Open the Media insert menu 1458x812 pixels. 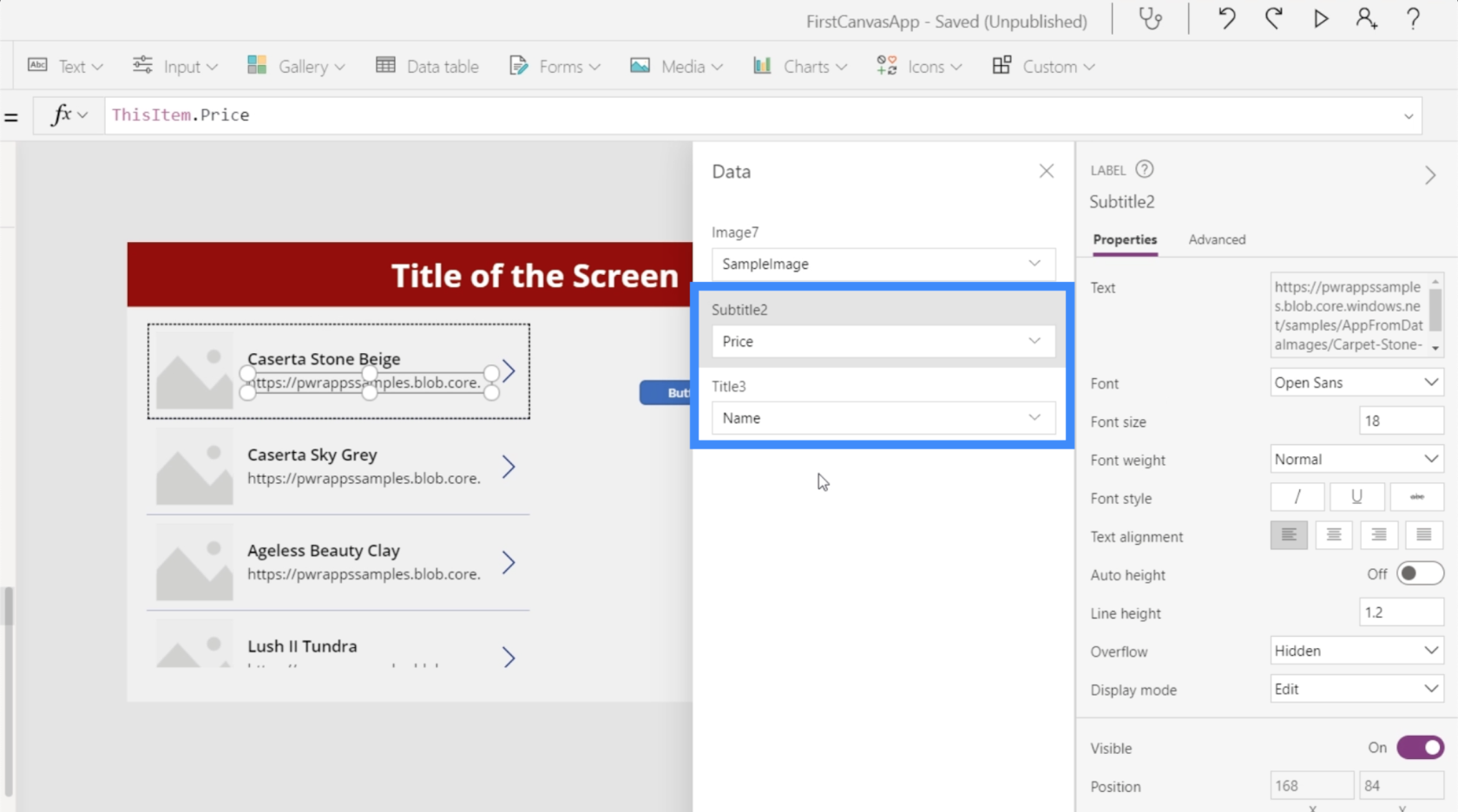(676, 66)
